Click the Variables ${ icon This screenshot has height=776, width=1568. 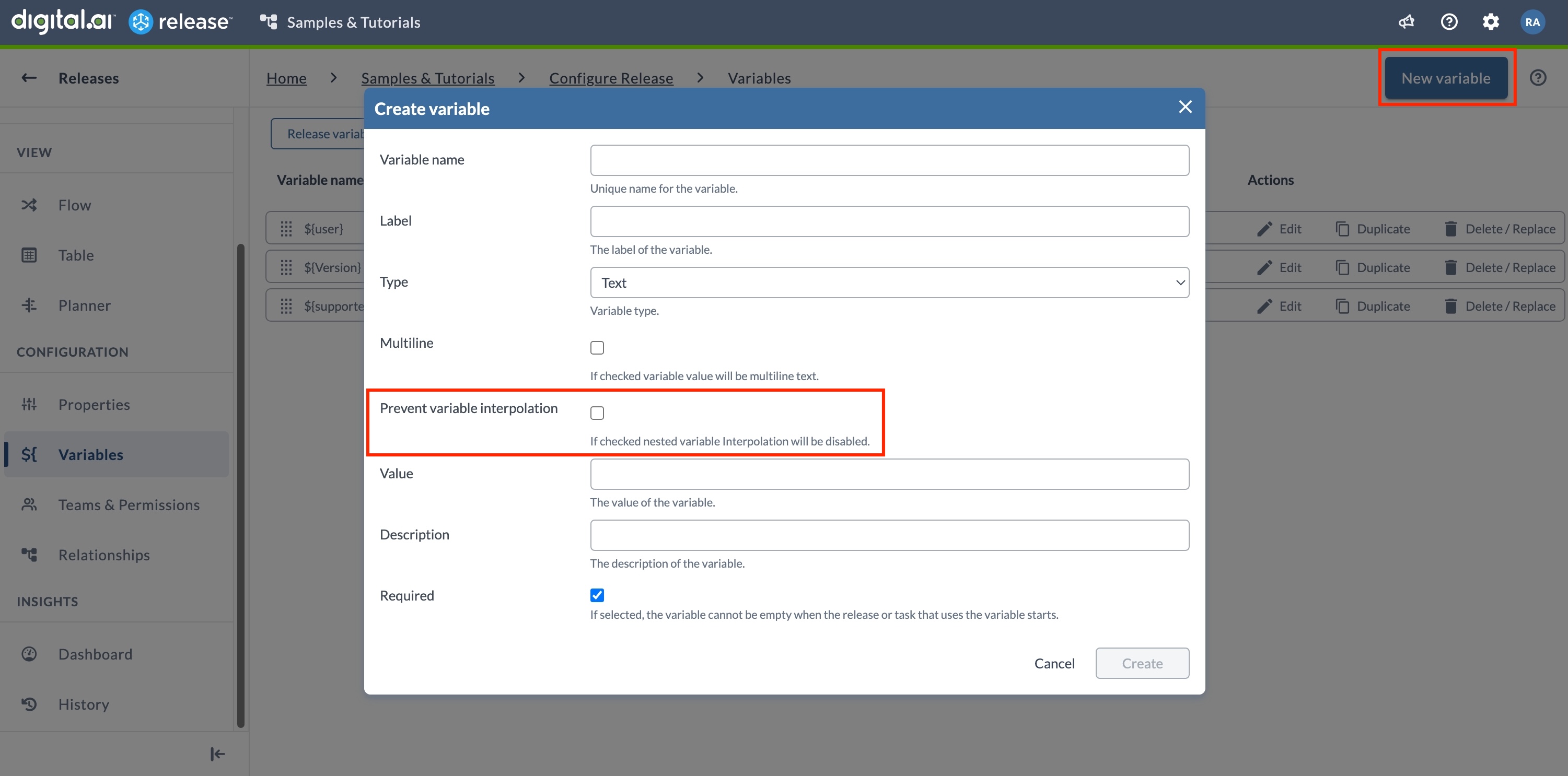[29, 454]
